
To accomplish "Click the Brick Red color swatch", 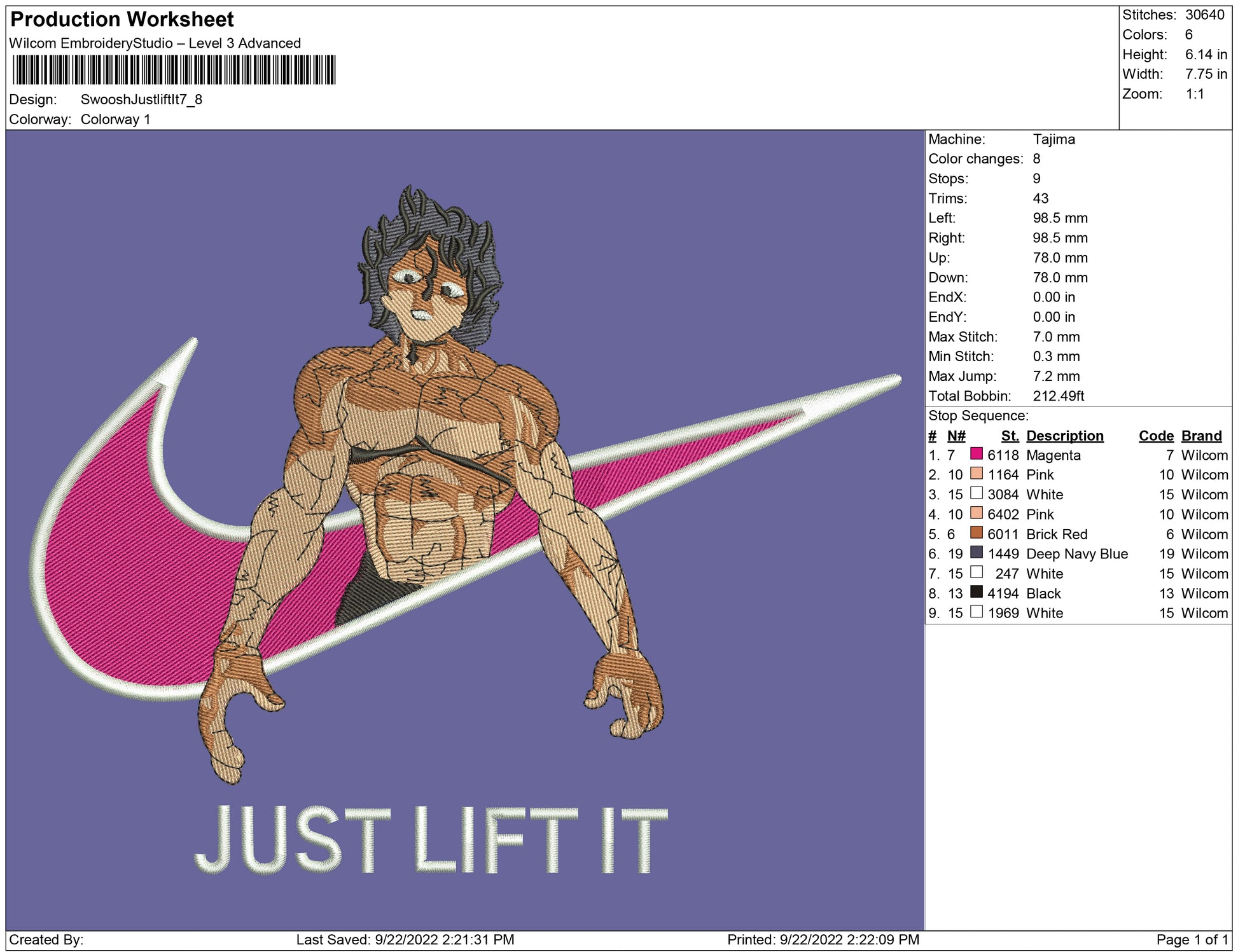I will [976, 533].
